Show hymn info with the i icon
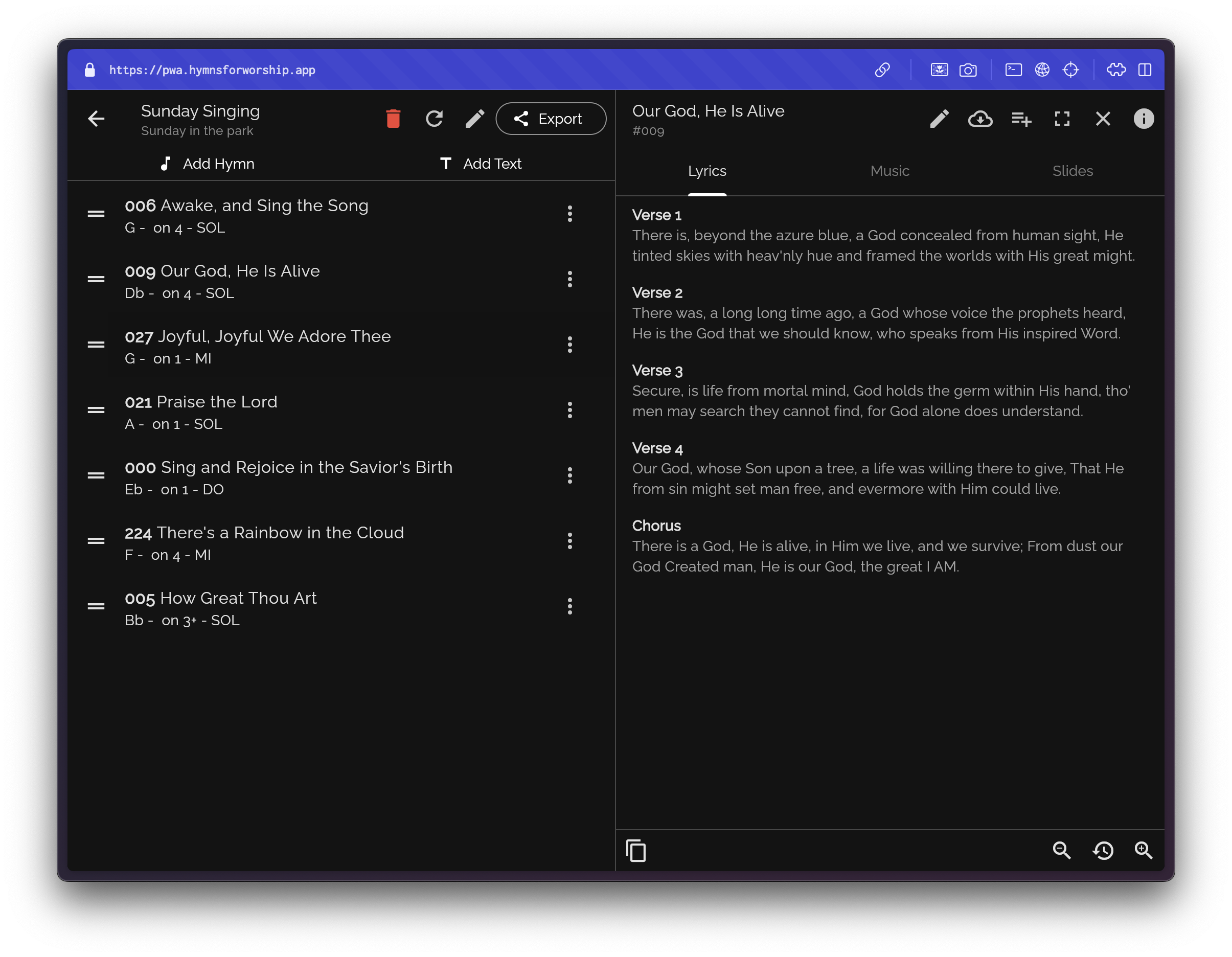Viewport: 1232px width, 957px height. 1144,119
